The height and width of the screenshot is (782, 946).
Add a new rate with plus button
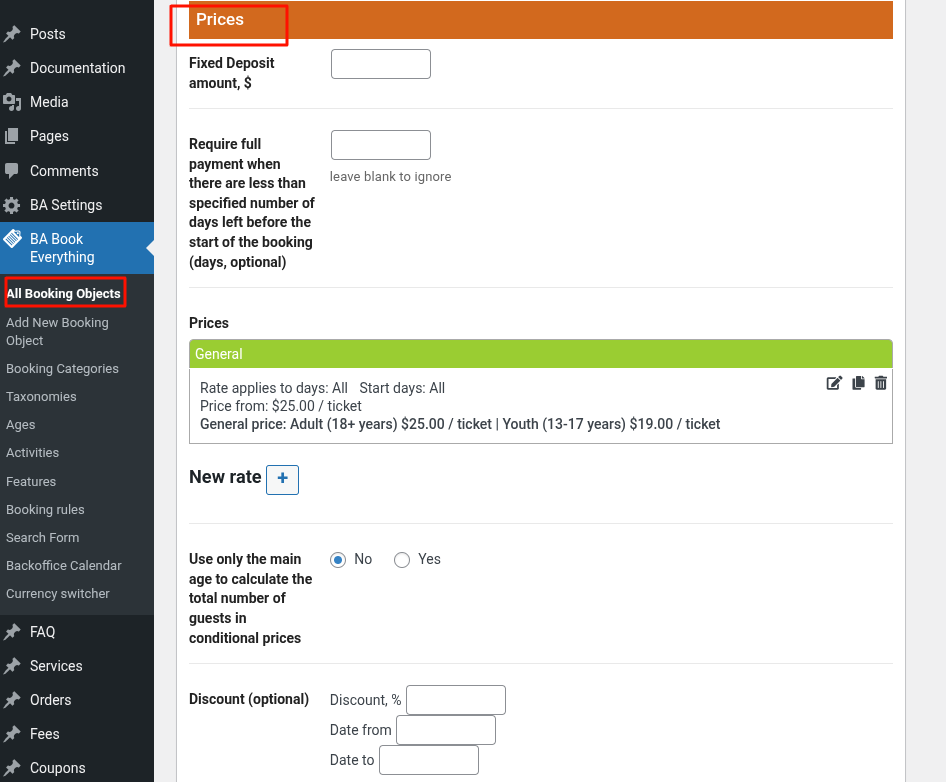[282, 479]
